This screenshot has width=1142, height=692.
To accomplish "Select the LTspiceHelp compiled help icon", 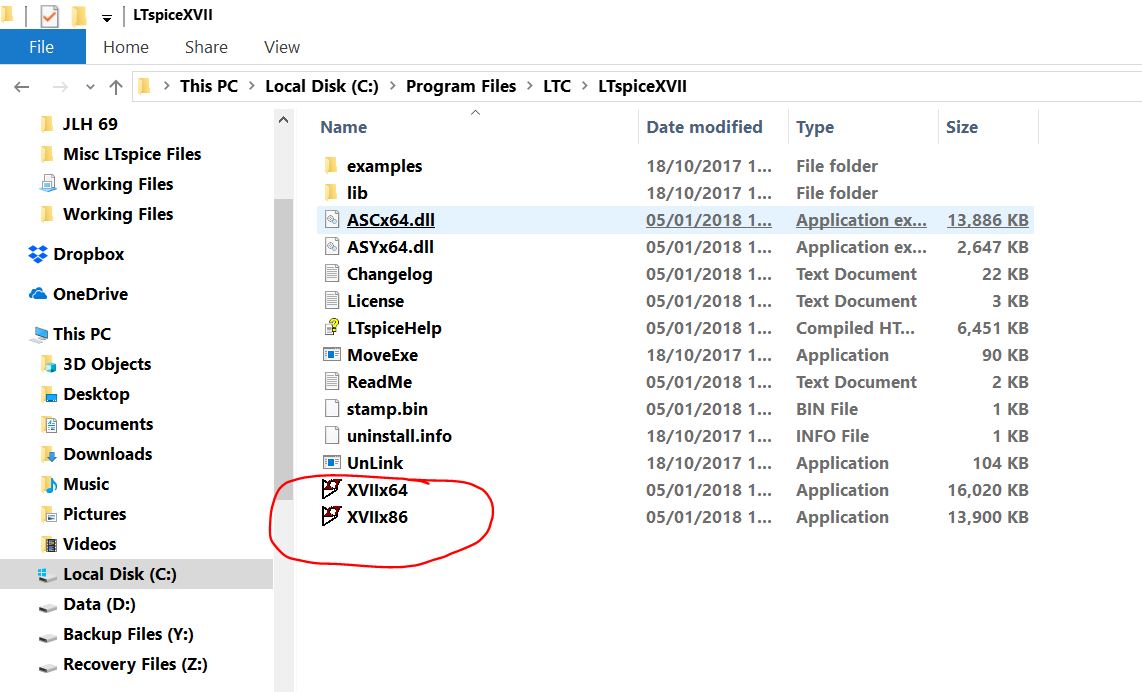I will click(331, 327).
